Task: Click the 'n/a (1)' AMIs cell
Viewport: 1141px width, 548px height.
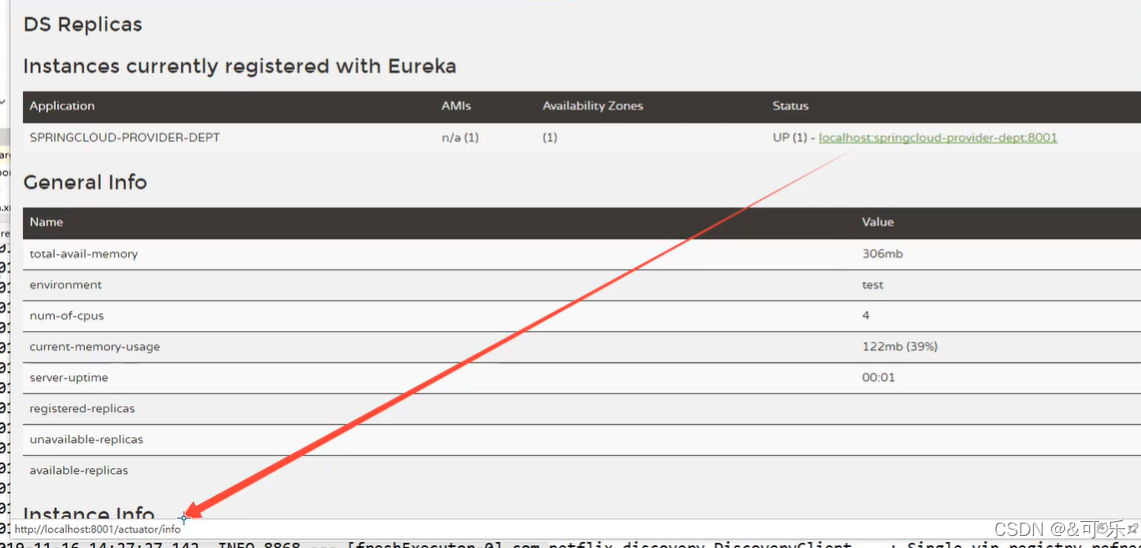Action: [460, 137]
